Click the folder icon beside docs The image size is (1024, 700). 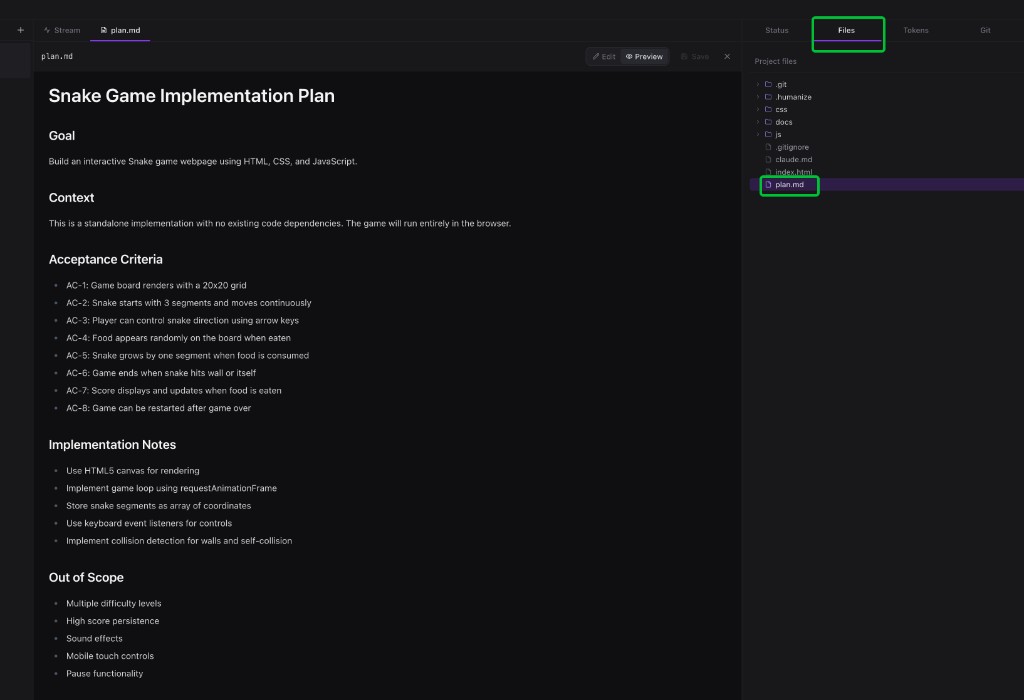(769, 122)
